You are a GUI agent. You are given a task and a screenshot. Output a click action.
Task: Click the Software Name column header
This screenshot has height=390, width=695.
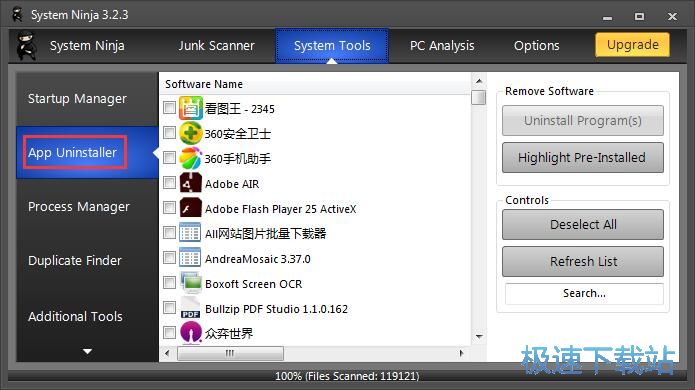click(x=315, y=84)
